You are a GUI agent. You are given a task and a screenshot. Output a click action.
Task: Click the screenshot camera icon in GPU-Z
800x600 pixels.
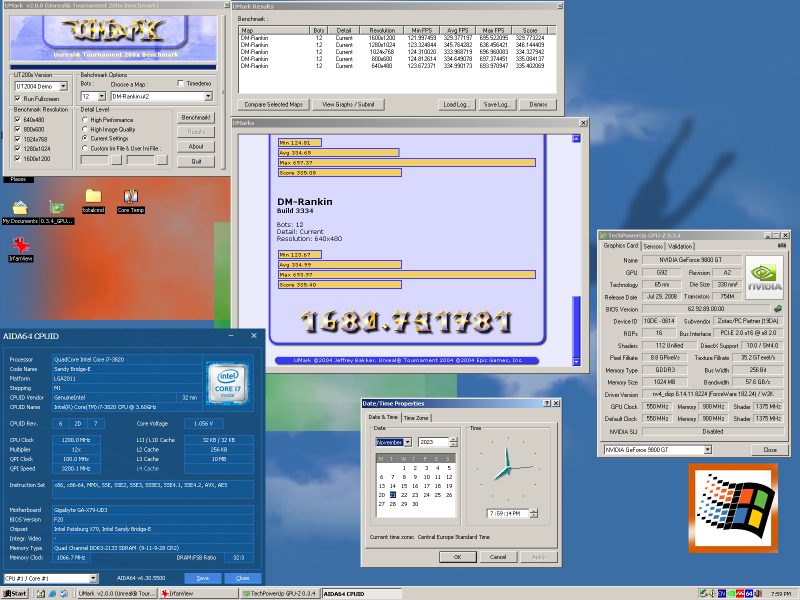point(781,246)
